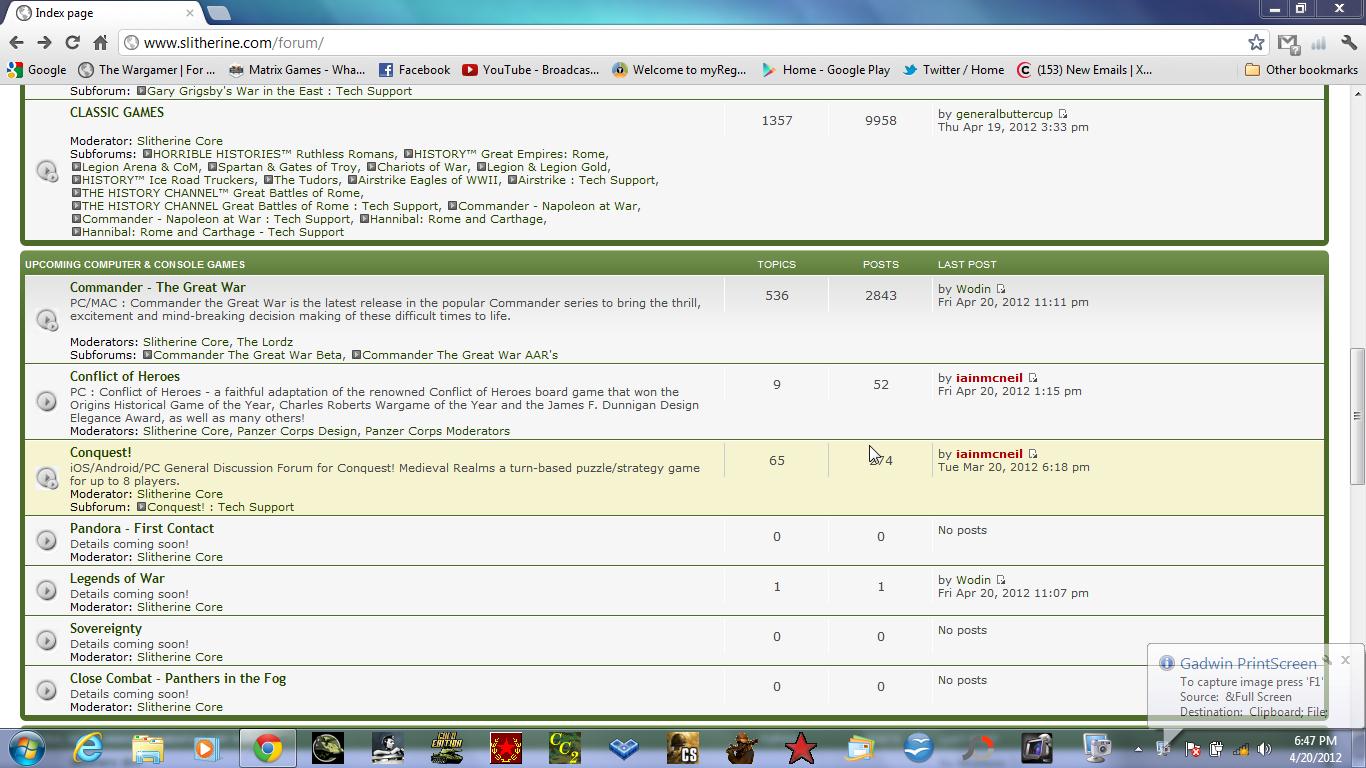1366x768 pixels.
Task: Open The Wargamer bookmark
Action: 147,70
